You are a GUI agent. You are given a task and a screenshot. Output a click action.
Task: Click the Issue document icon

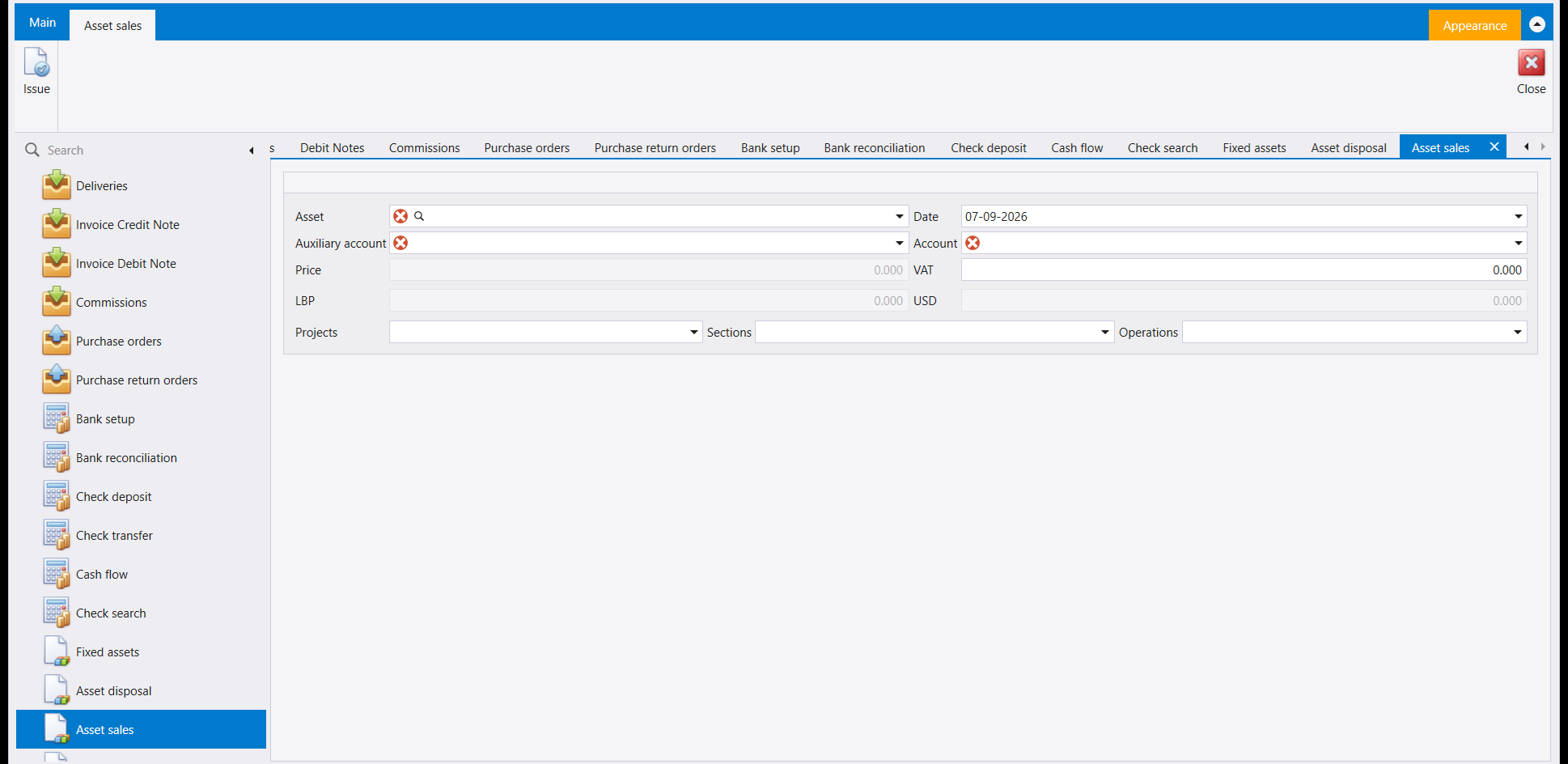36,63
